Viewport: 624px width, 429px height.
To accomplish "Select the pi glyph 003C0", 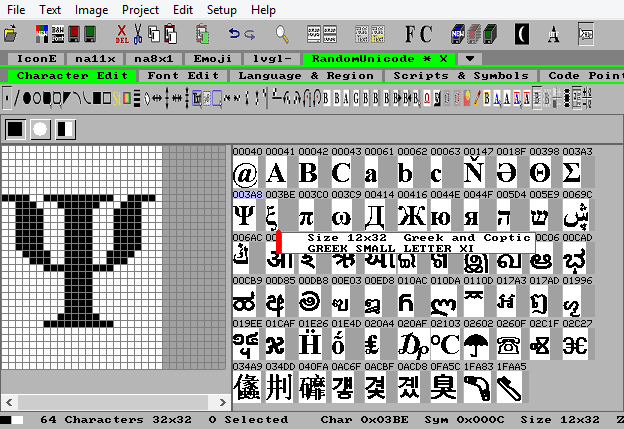I will coord(306,215).
